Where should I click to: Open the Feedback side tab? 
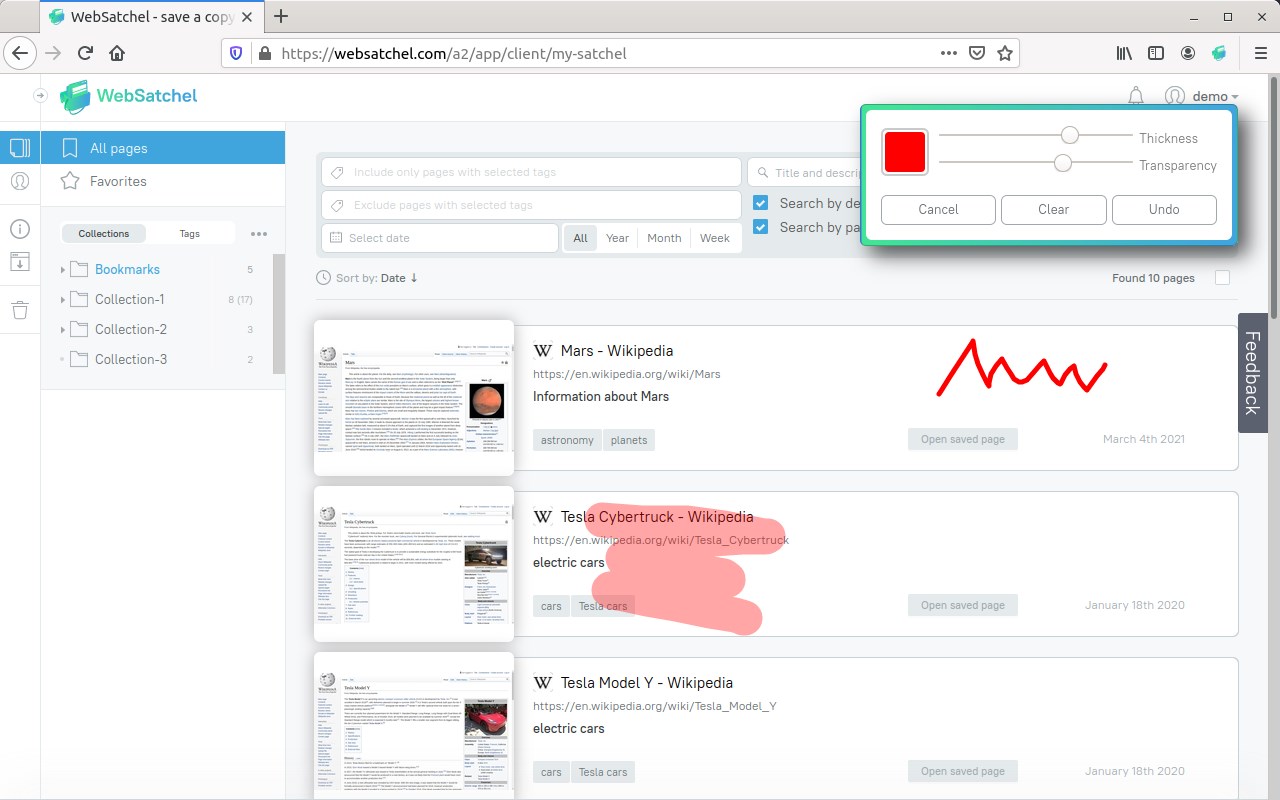click(x=1253, y=373)
